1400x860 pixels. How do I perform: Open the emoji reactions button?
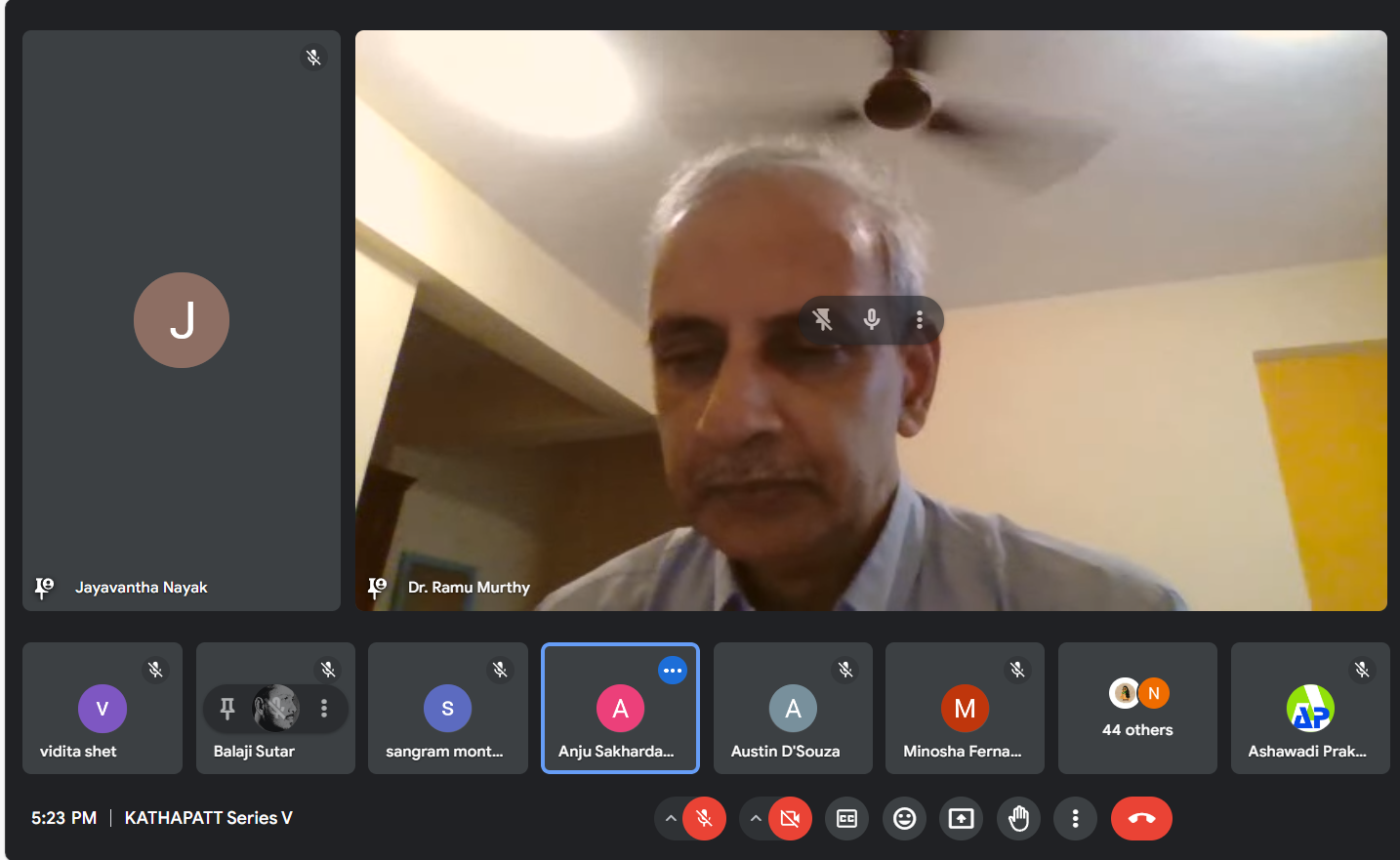coord(904,819)
